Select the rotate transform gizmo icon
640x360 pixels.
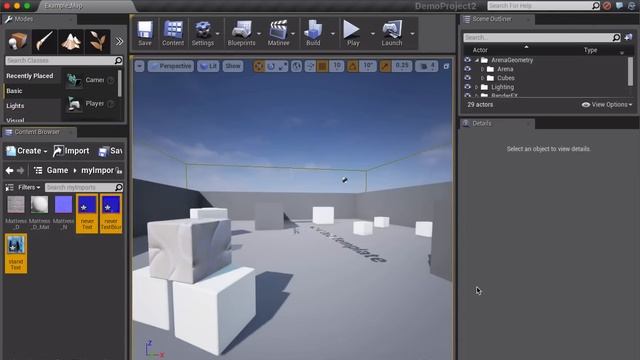(x=271, y=66)
